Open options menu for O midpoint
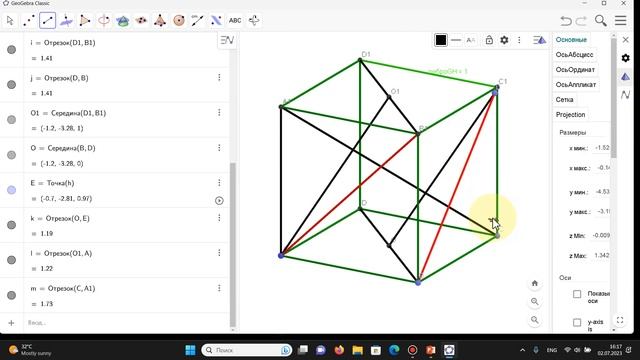 (x=219, y=147)
